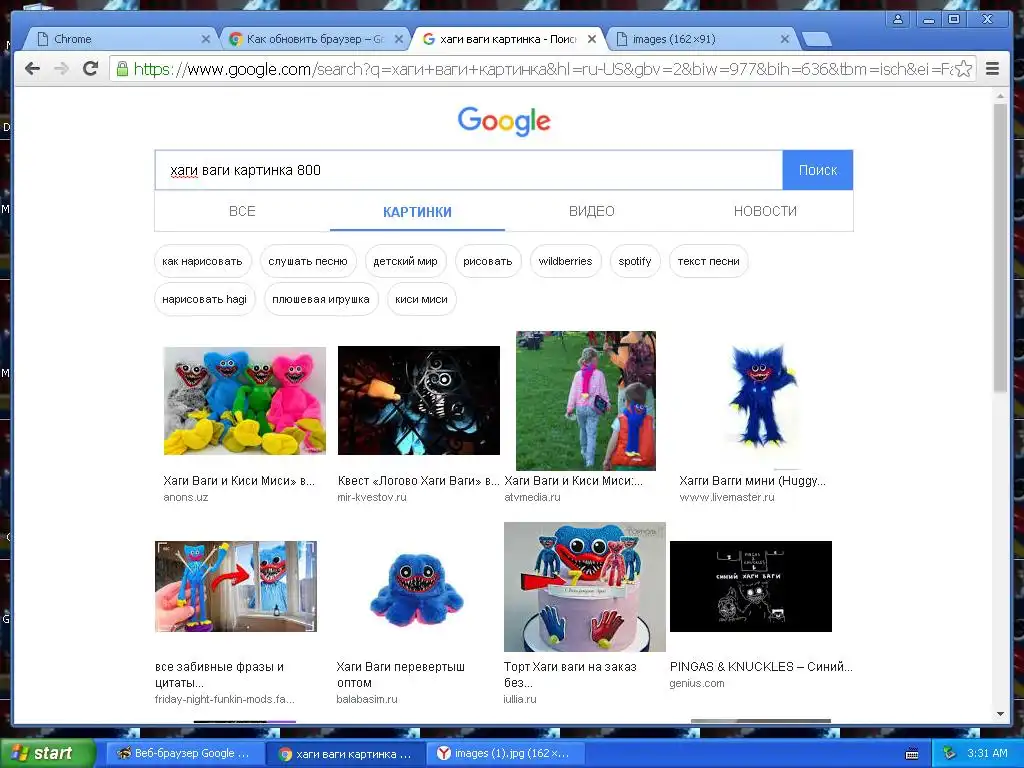Select the КАРТИНКИ search tab
This screenshot has width=1024, height=768.
tap(417, 212)
